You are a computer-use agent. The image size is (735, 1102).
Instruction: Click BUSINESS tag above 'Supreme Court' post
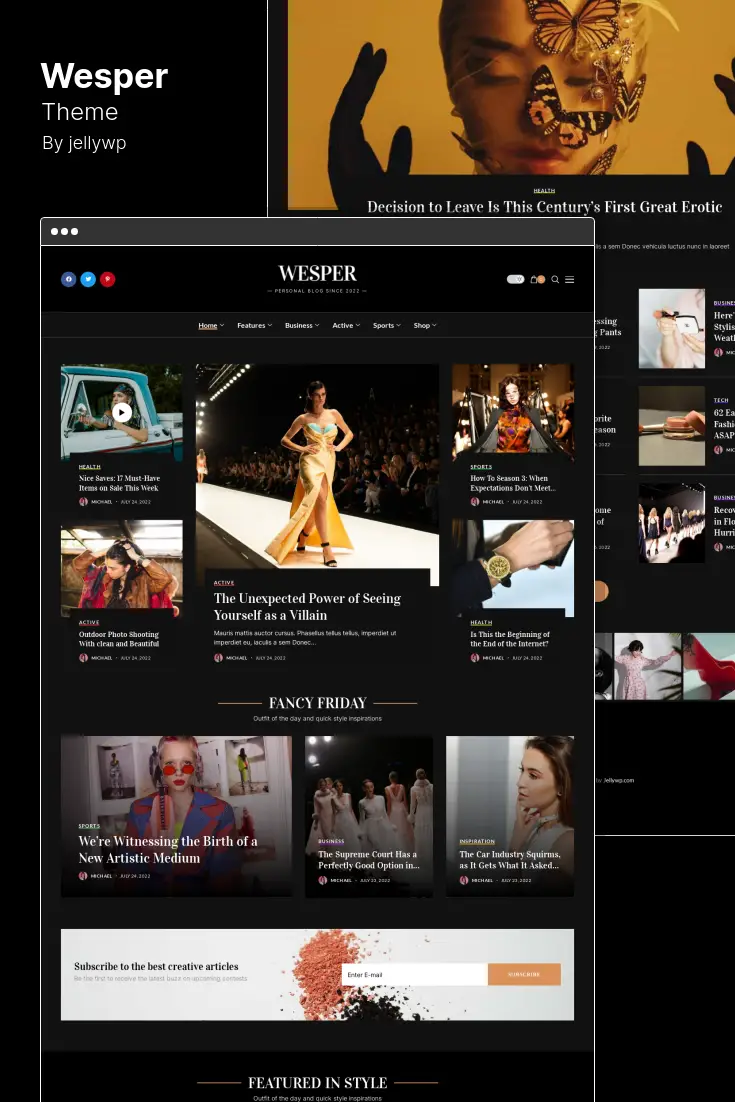(x=331, y=841)
